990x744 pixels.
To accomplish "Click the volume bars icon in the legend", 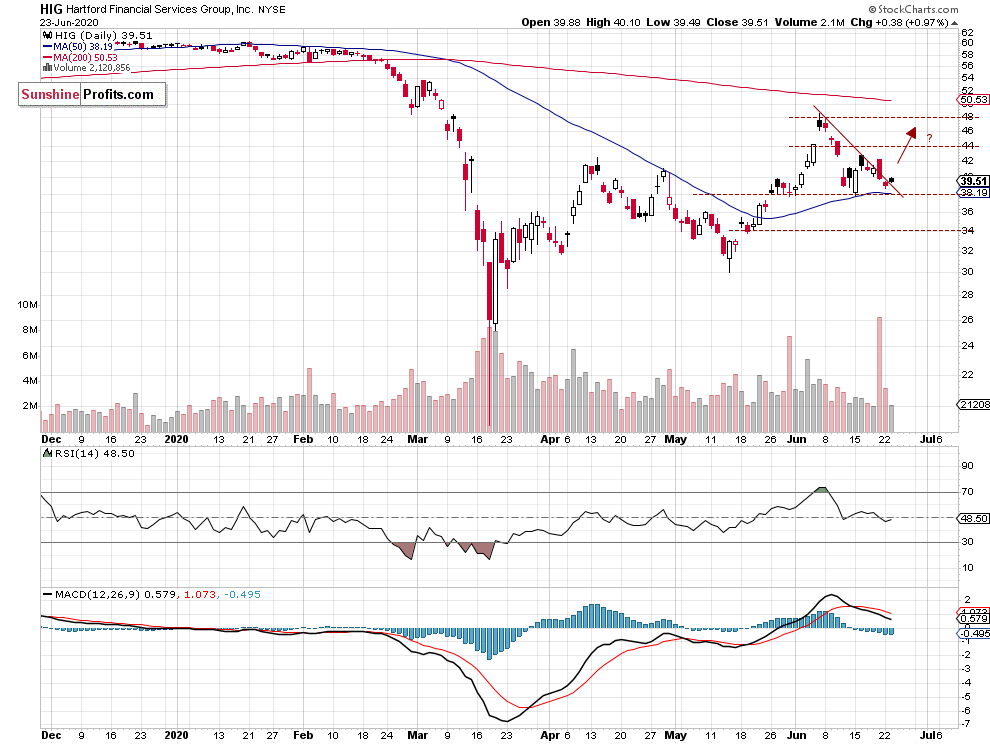I will click(x=47, y=68).
